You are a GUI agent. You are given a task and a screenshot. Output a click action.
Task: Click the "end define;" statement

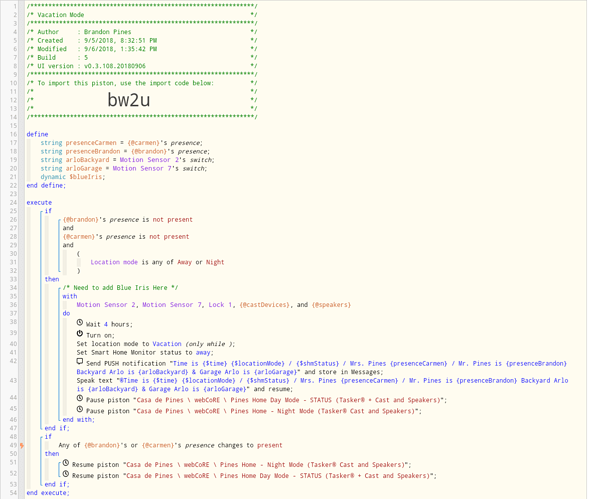pos(46,185)
